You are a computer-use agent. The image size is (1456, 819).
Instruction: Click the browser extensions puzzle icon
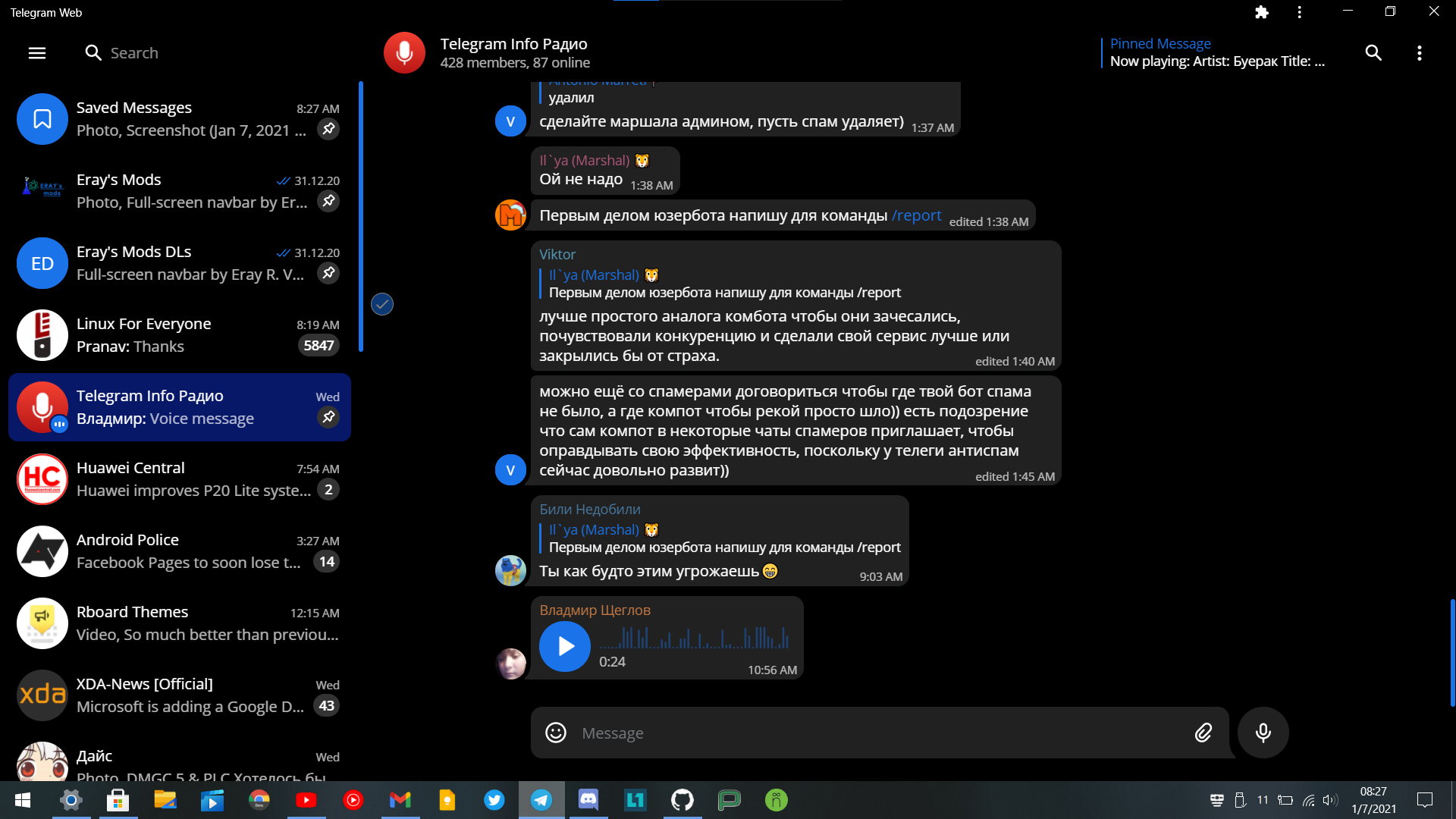(1261, 12)
